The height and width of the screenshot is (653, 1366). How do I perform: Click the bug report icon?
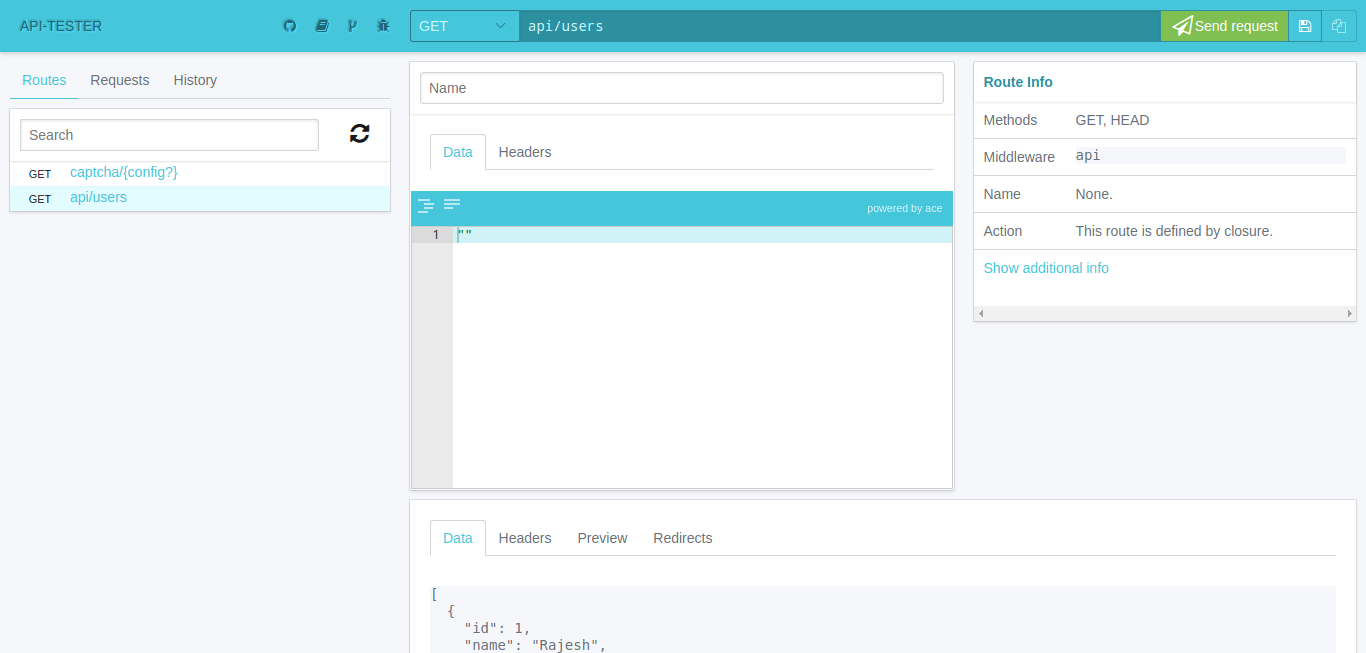tap(383, 26)
